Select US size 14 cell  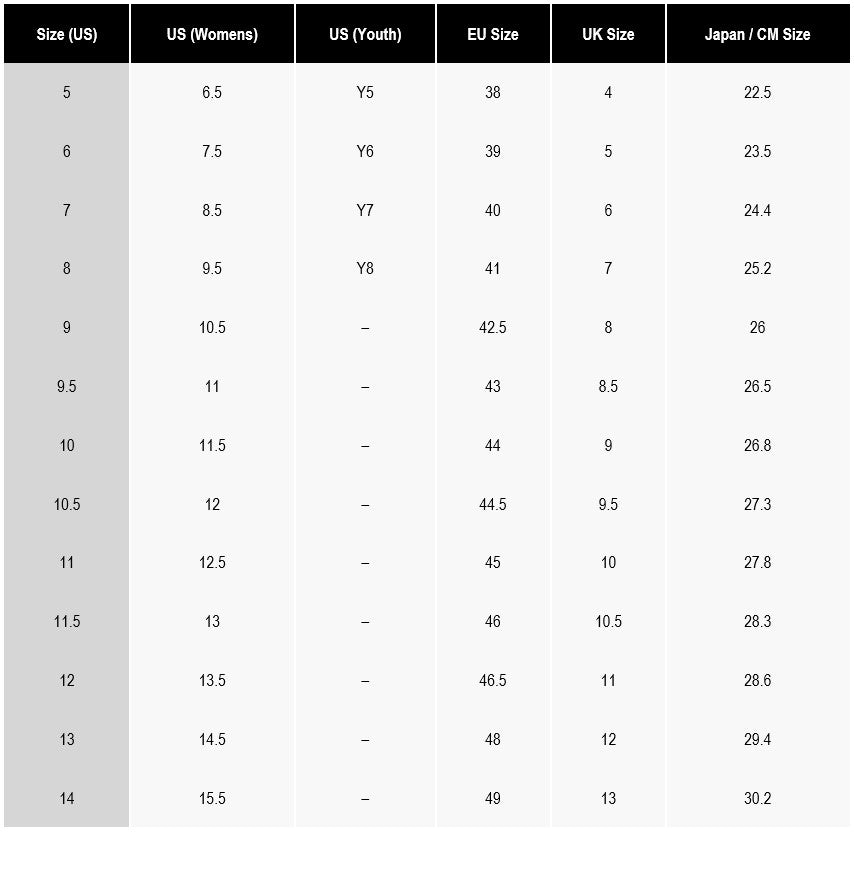[x=67, y=799]
